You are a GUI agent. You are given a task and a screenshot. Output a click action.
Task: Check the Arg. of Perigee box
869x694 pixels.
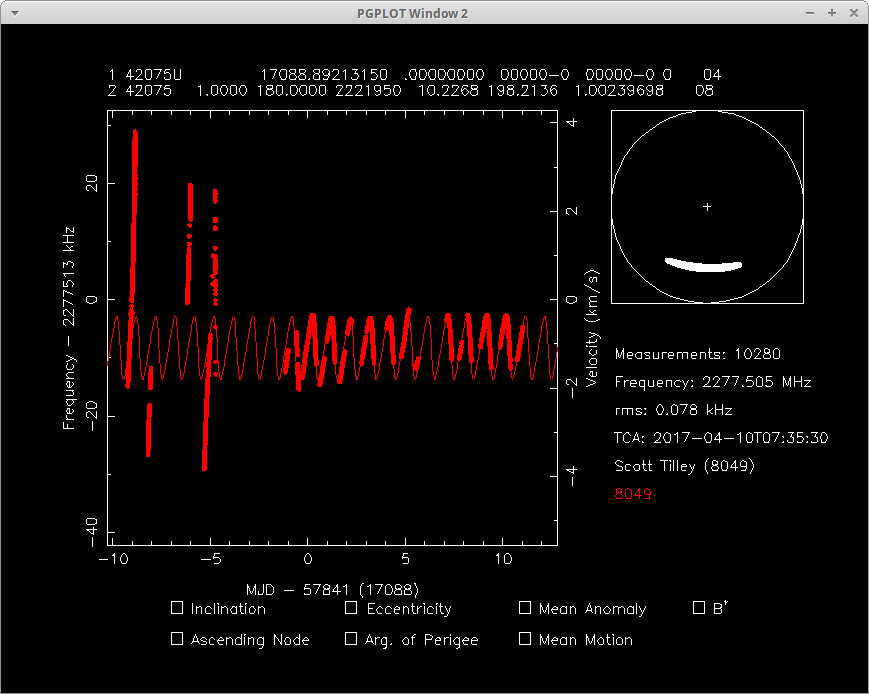(351, 639)
